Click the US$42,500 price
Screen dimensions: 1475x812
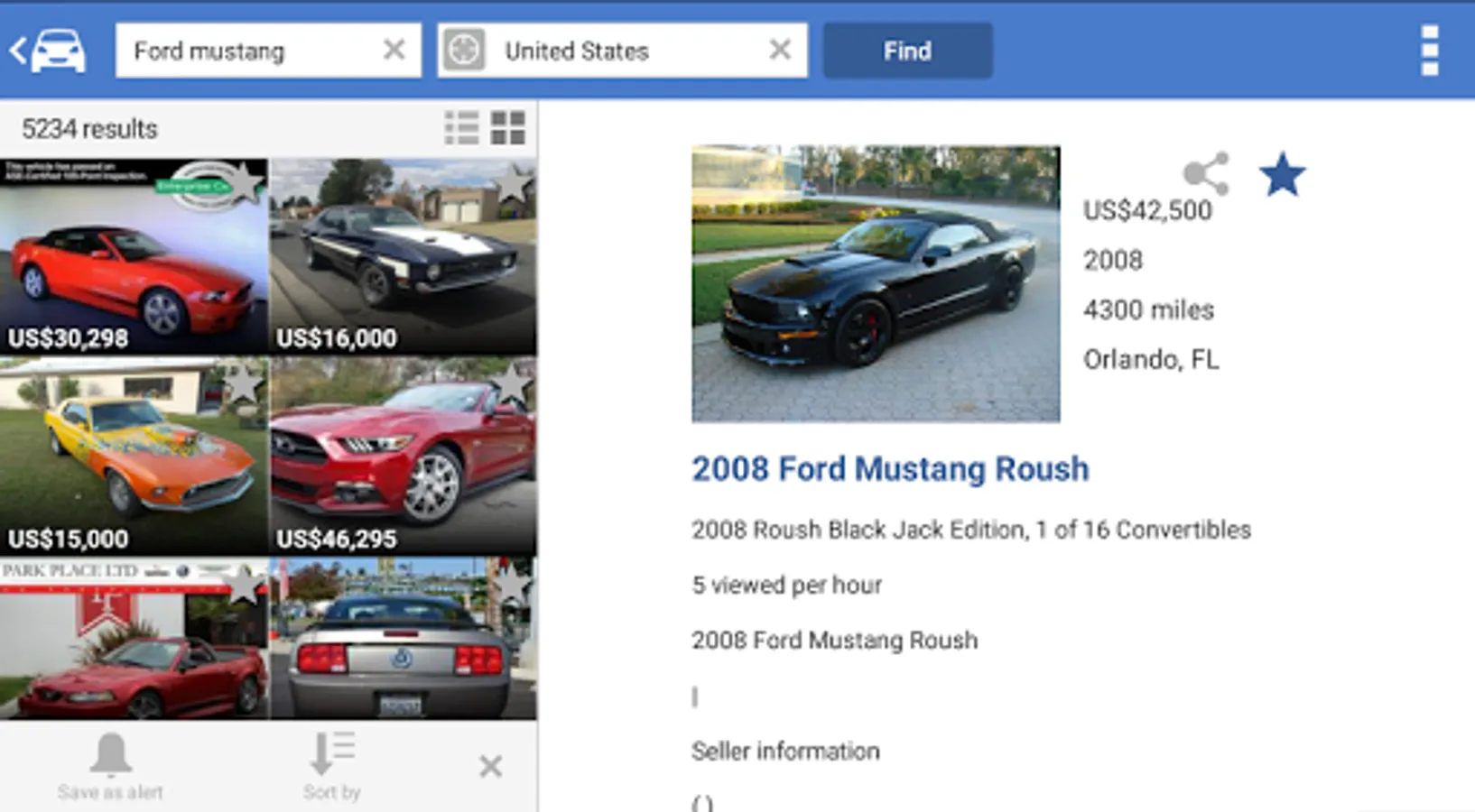pos(1147,210)
